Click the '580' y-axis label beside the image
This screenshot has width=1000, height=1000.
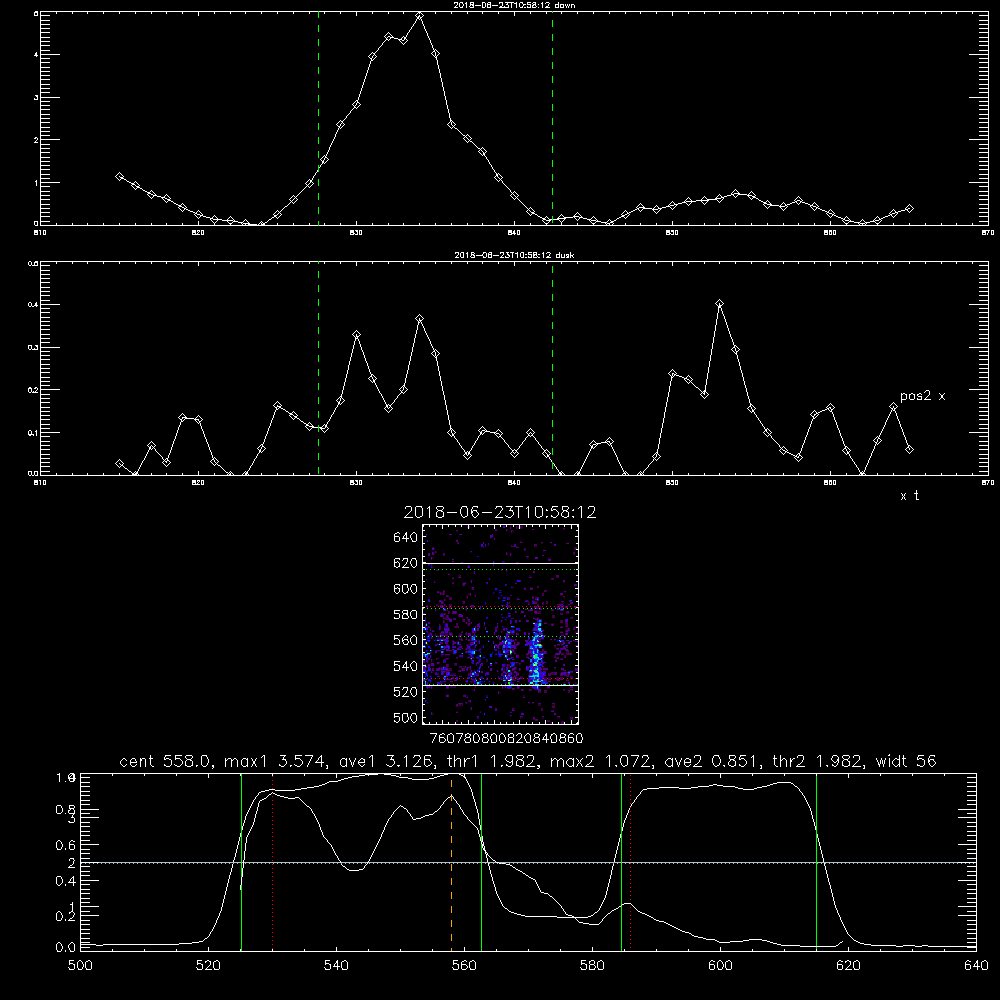pyautogui.click(x=406, y=615)
